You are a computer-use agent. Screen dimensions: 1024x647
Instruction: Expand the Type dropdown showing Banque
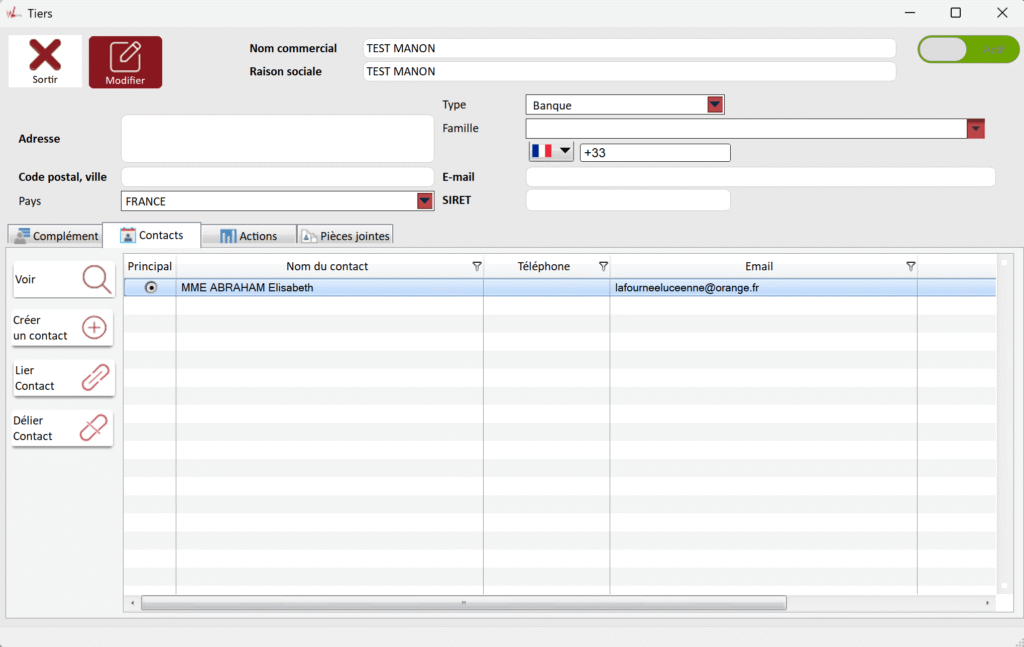click(715, 105)
